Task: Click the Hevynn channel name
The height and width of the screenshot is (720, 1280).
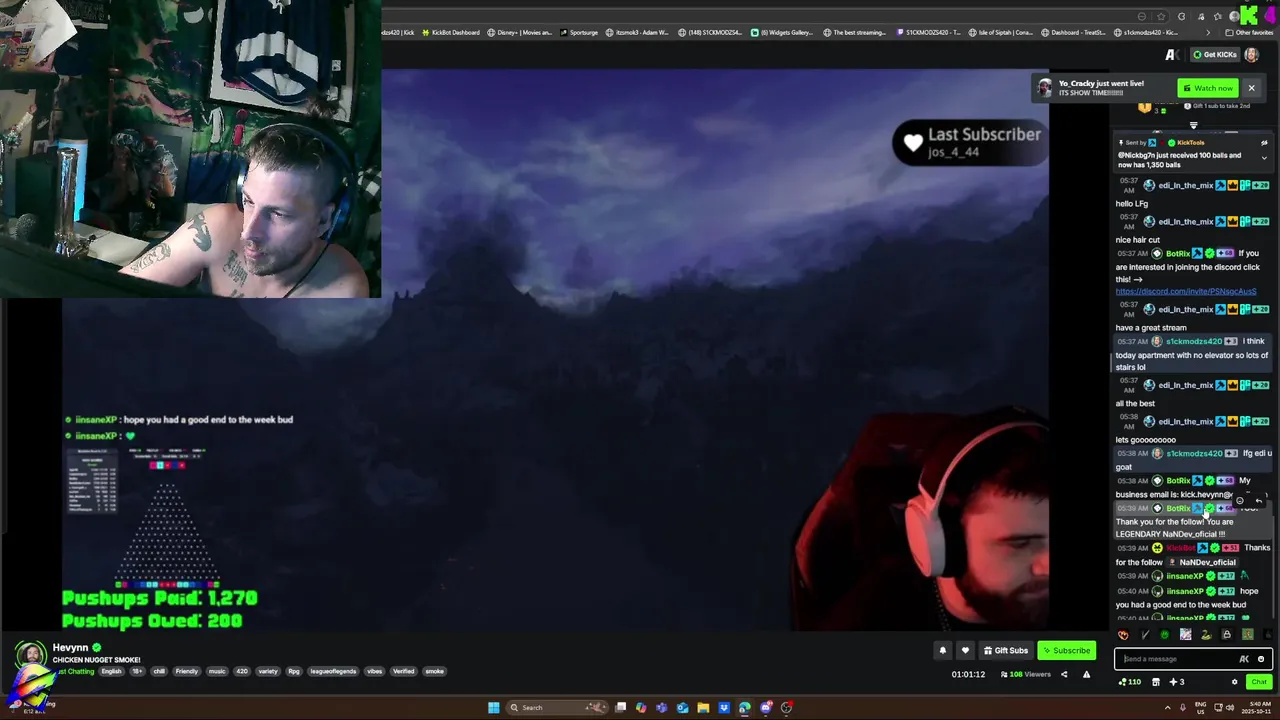Action: (70, 647)
